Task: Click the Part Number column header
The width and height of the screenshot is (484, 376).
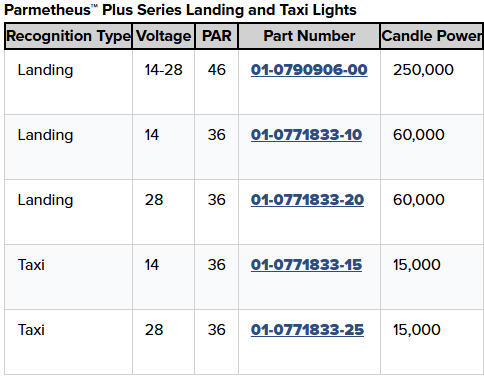Action: coord(309,36)
